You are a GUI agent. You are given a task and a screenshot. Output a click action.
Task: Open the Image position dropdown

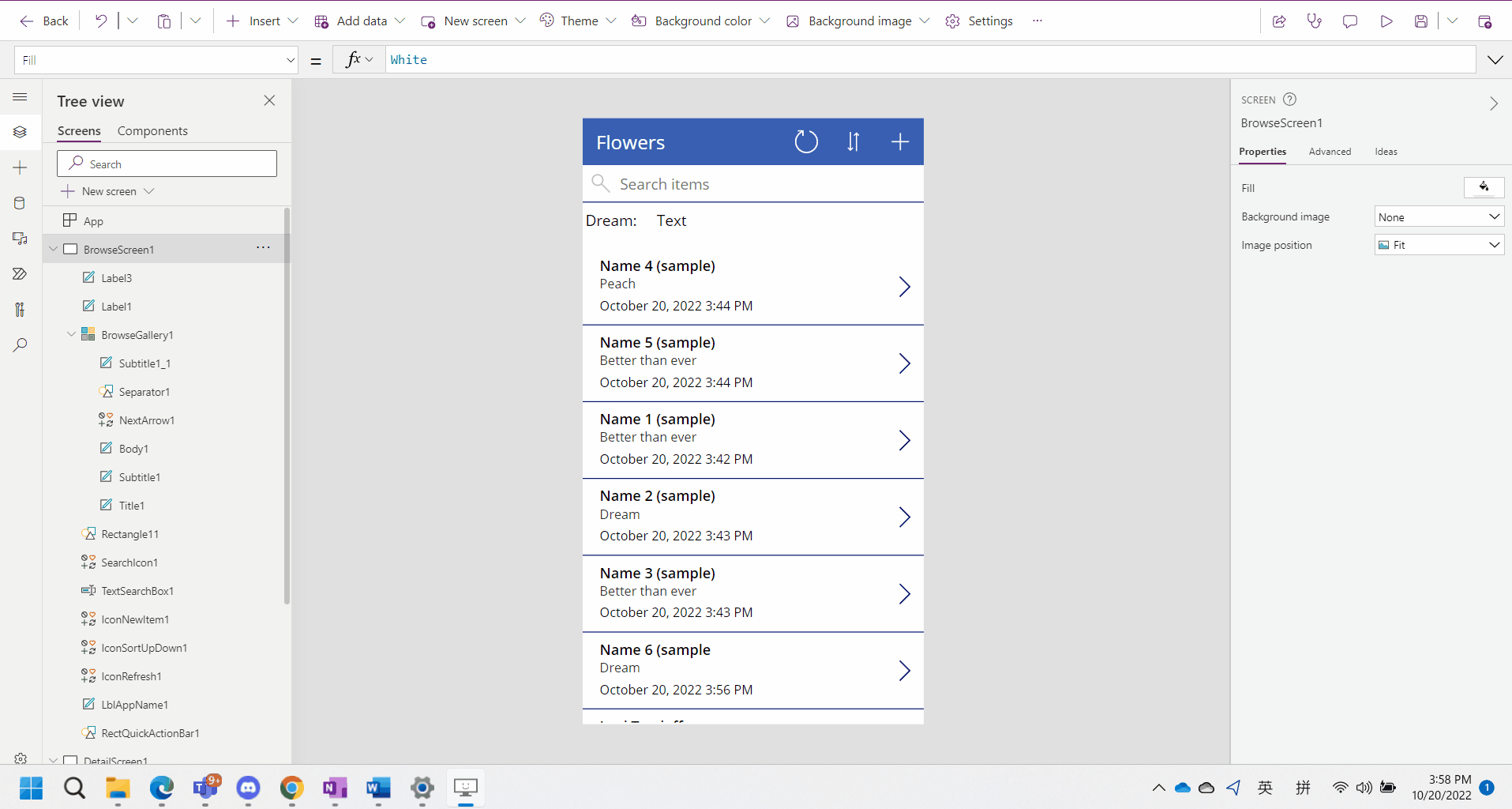click(x=1439, y=245)
